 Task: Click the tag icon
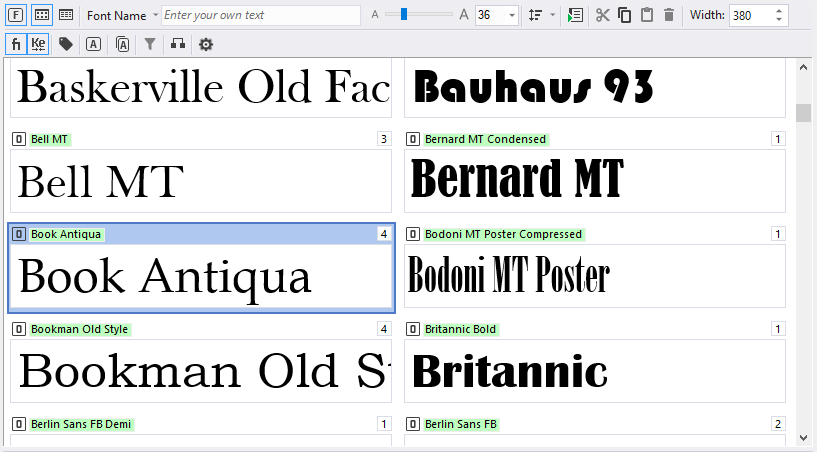[x=66, y=44]
